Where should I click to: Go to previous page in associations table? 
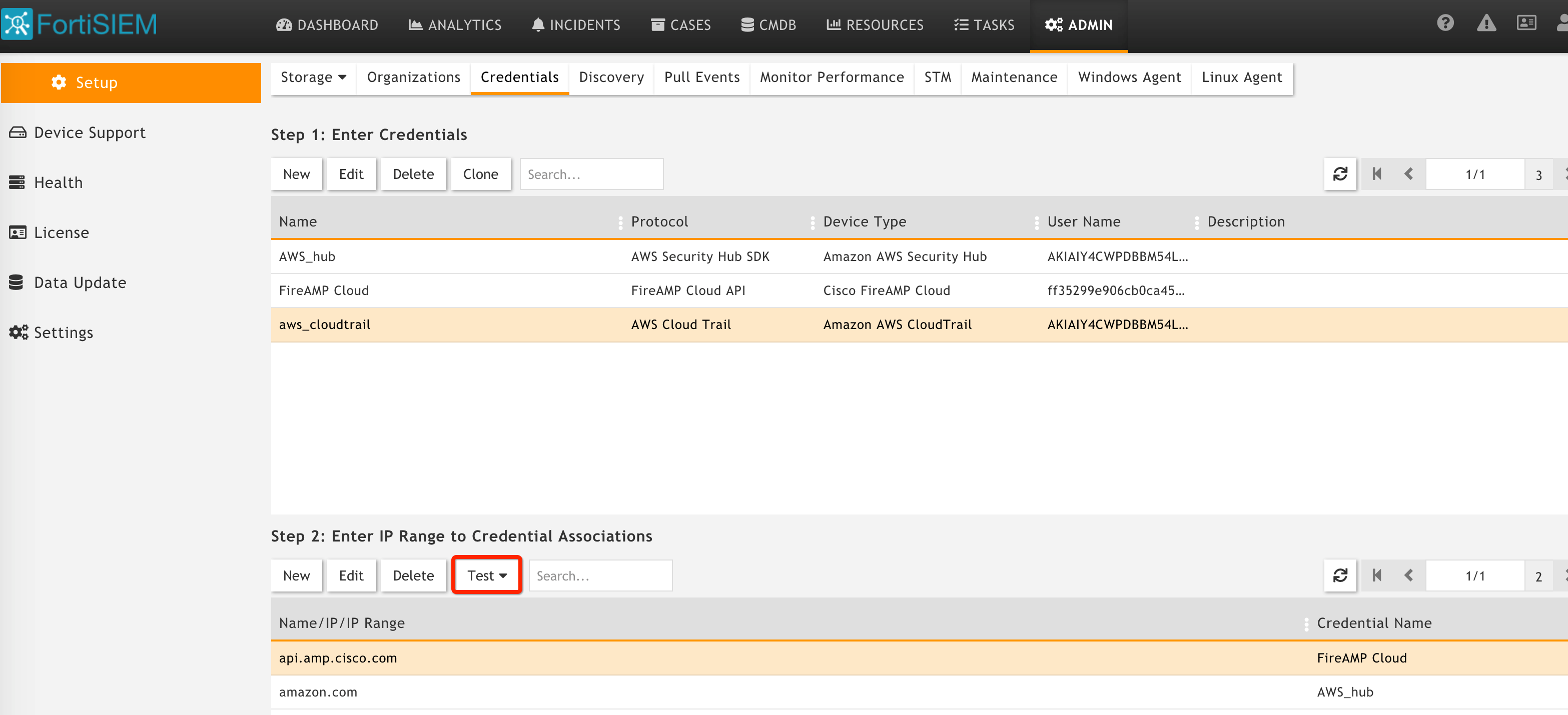pos(1408,575)
